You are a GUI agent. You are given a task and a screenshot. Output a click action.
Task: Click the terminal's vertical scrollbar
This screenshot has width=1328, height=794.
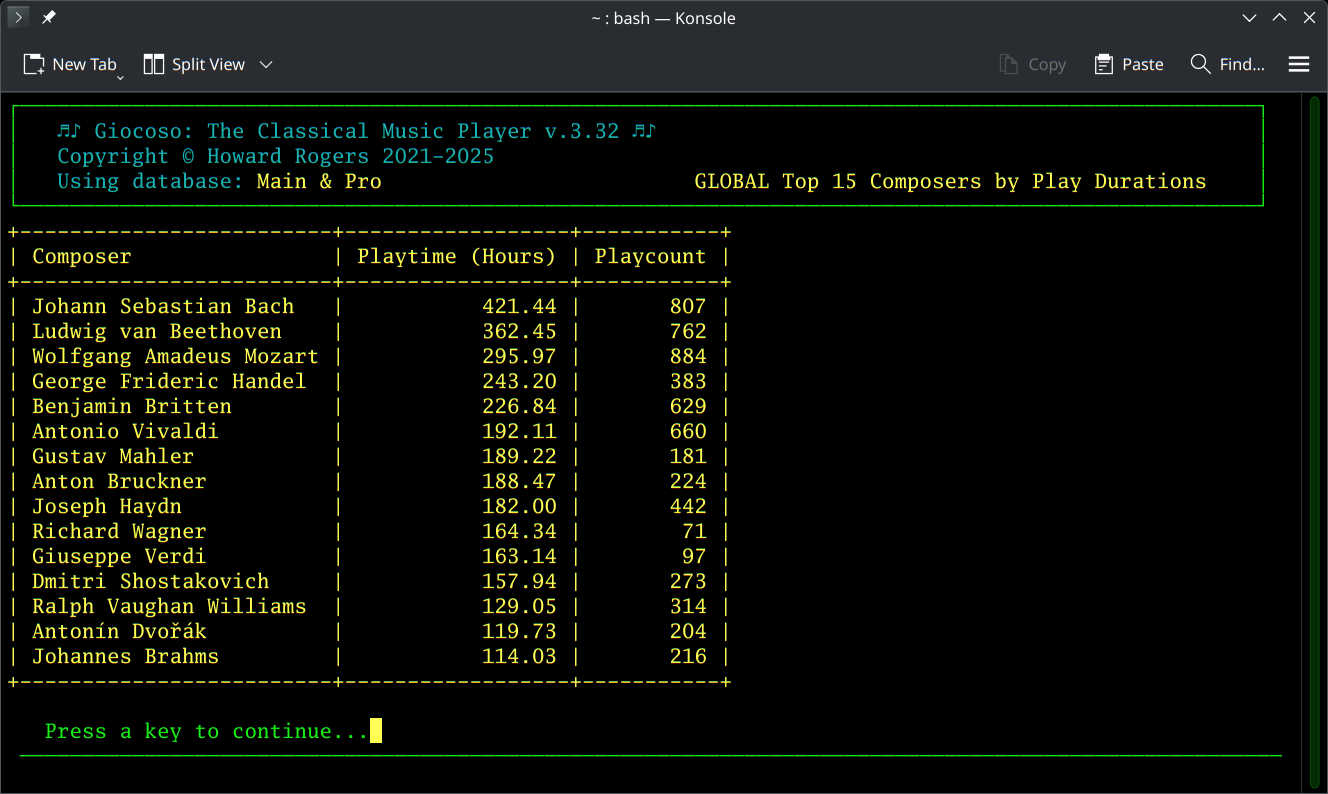coord(1315,440)
